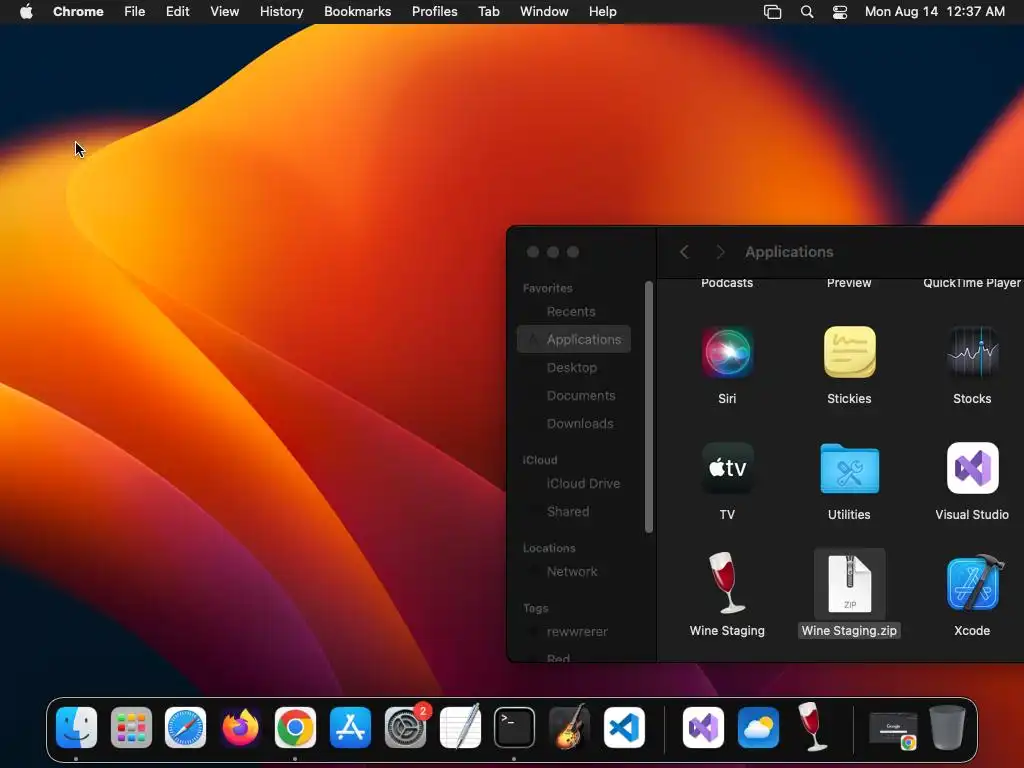Open the Profiles menu
Screen dimensions: 1024x768
click(434, 12)
